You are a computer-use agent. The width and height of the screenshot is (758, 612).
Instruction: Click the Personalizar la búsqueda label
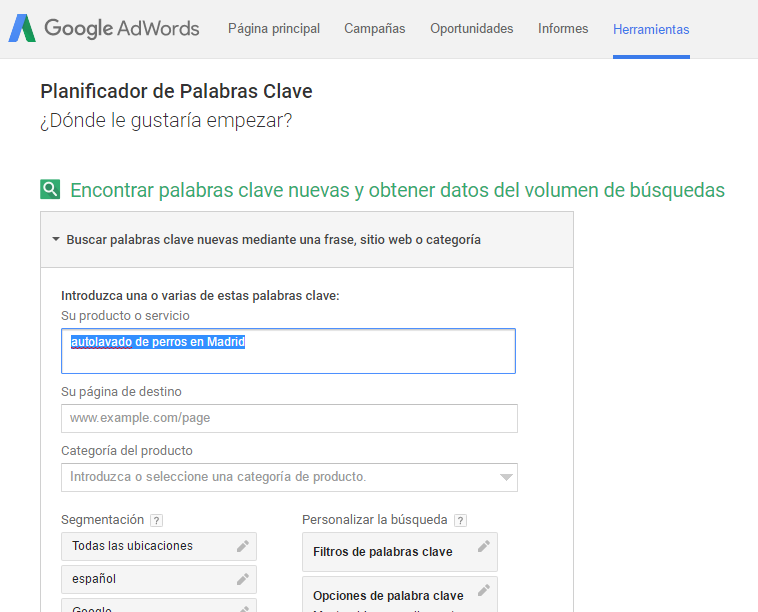click(x=375, y=520)
